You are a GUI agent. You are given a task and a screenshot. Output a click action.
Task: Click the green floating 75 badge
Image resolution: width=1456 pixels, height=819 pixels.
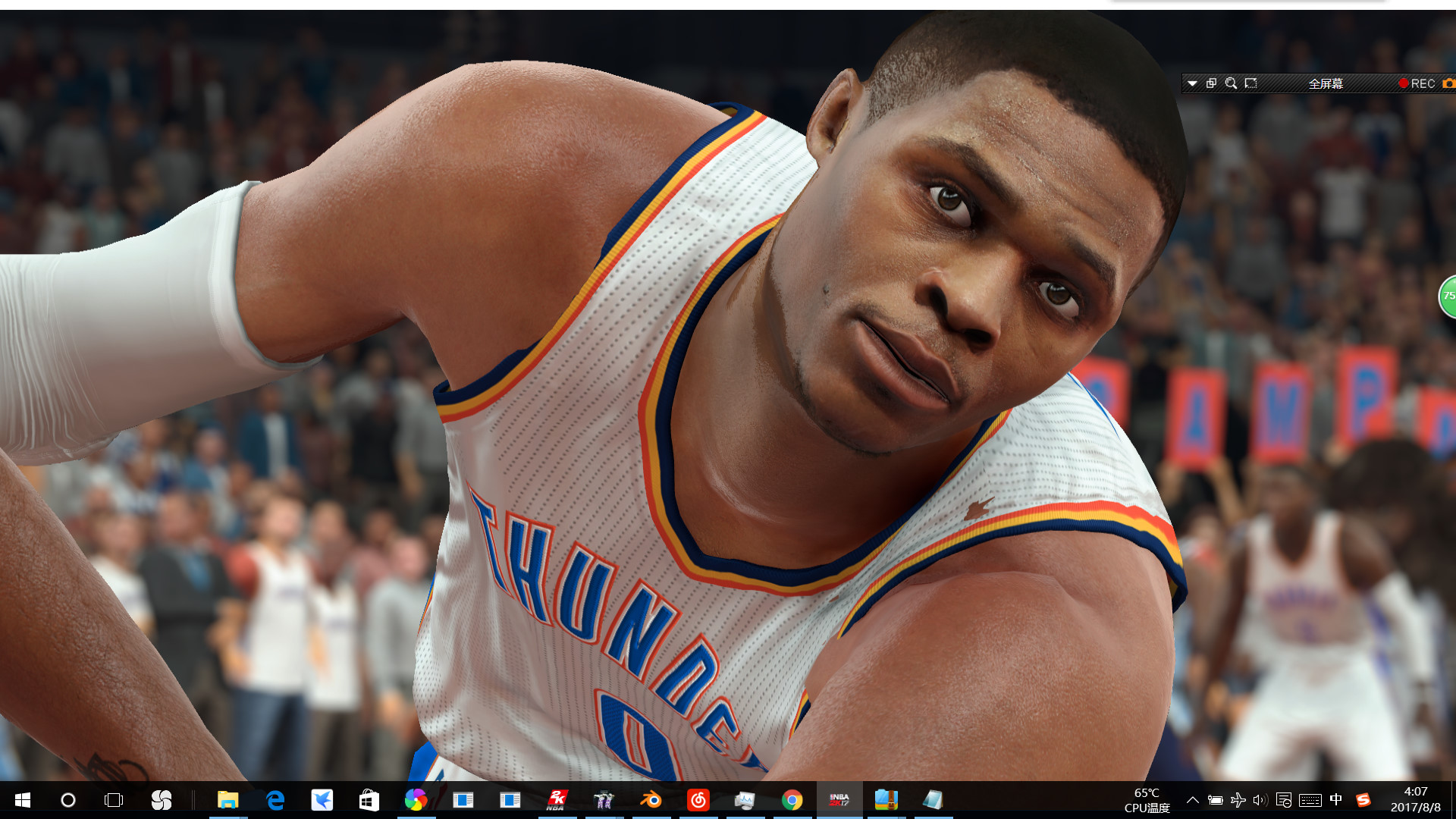coord(1448,296)
